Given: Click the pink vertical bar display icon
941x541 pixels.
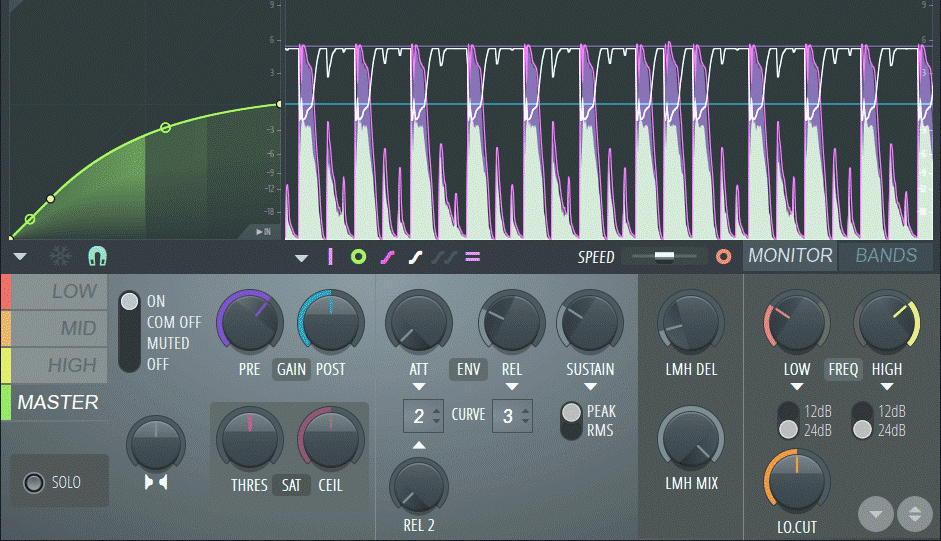Looking at the screenshot, I should [330, 257].
